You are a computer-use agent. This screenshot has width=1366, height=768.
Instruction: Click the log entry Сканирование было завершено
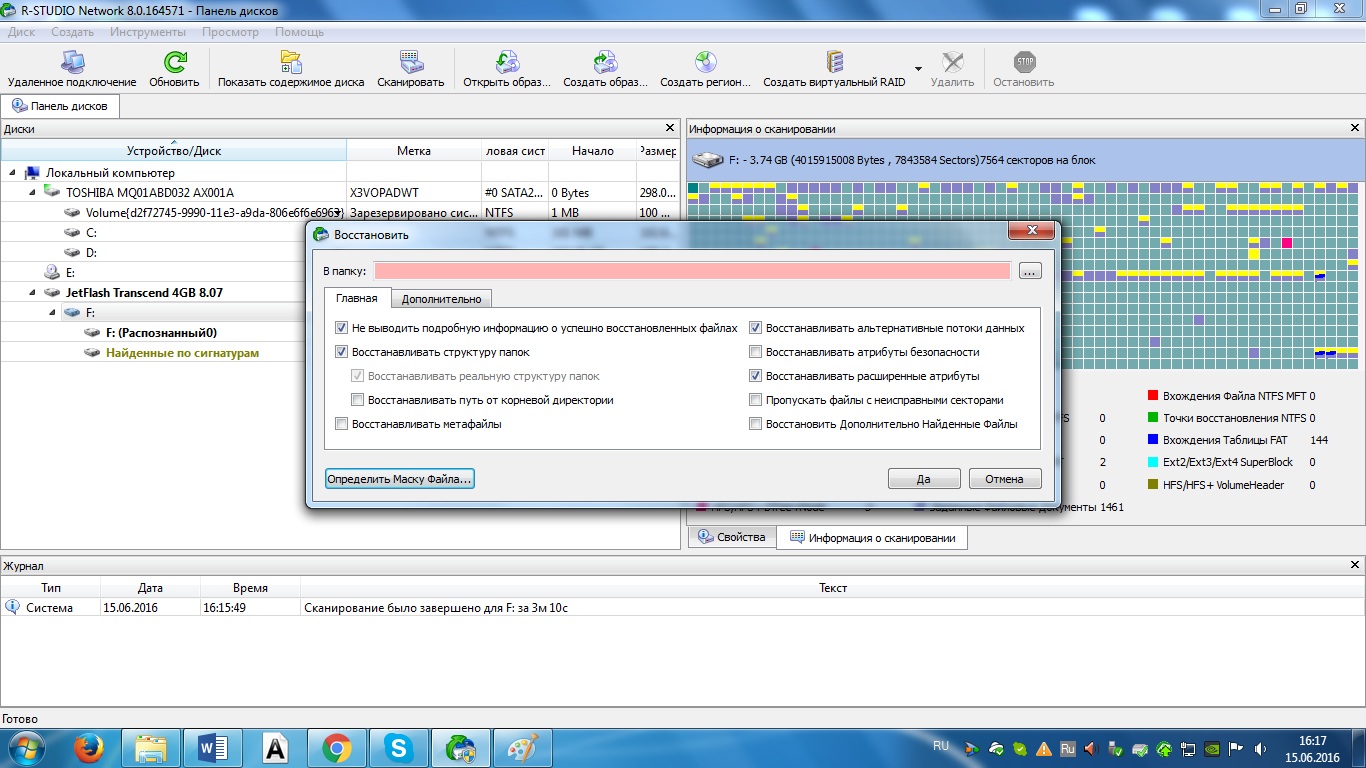tap(435, 607)
